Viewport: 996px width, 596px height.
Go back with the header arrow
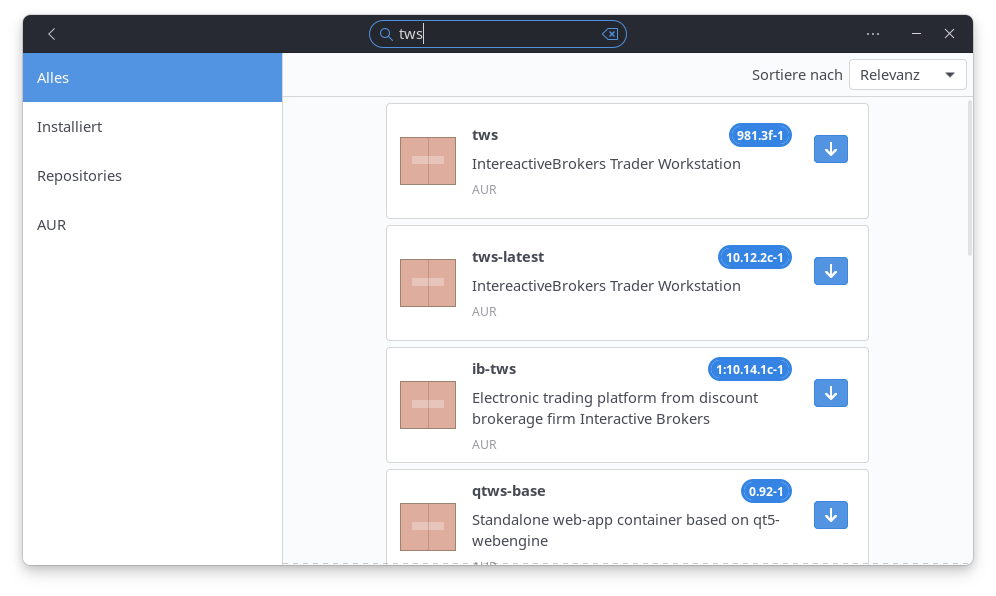(52, 34)
